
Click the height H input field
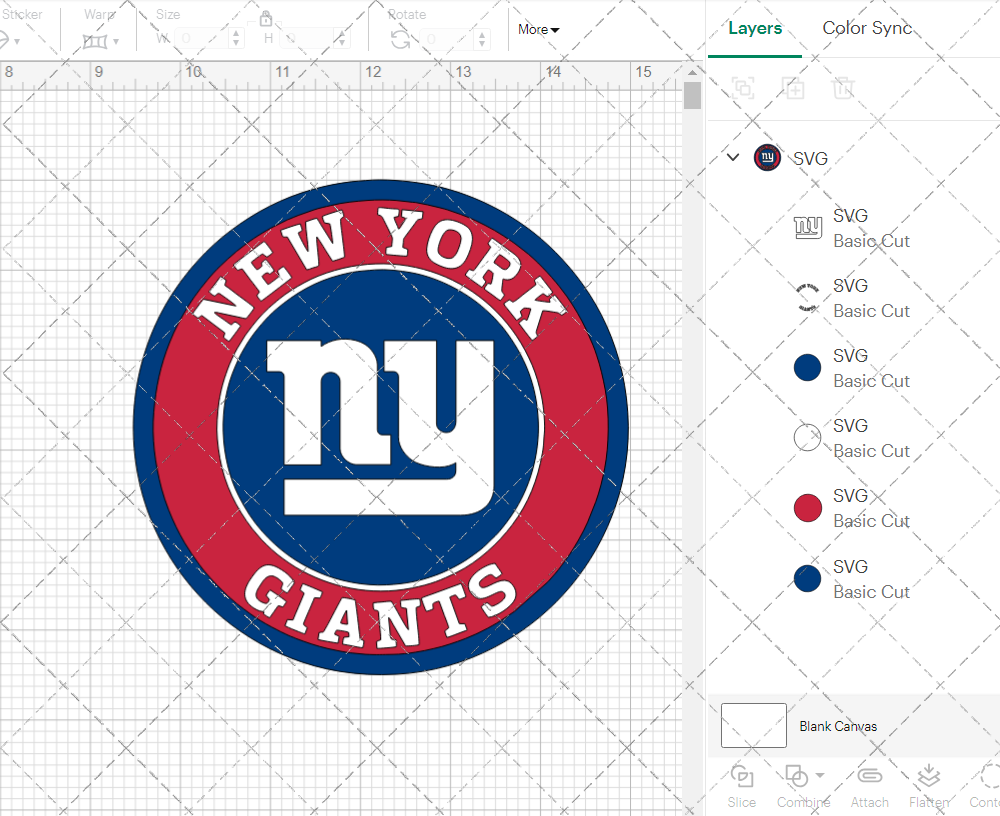(x=307, y=39)
